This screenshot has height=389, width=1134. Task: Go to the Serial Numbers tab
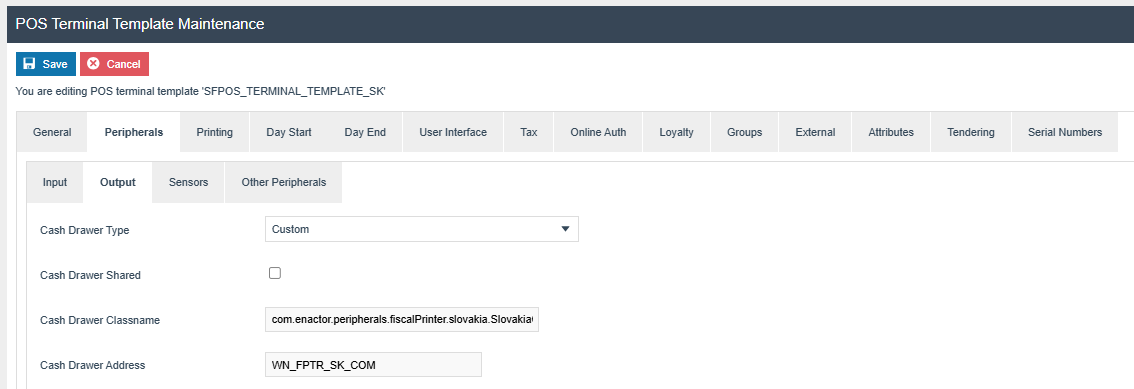(x=1065, y=132)
